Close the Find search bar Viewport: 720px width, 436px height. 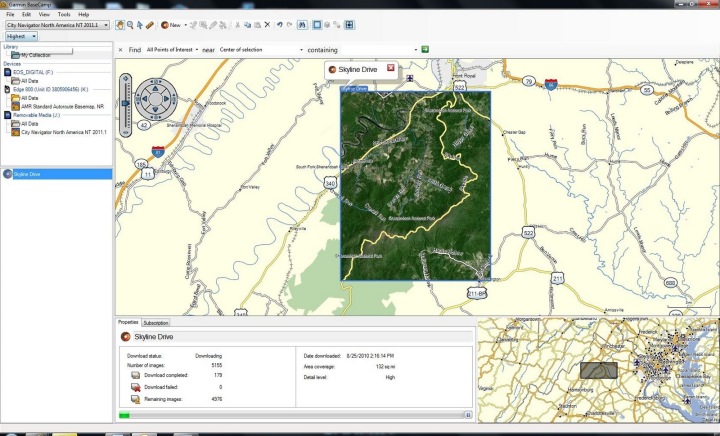[121, 49]
